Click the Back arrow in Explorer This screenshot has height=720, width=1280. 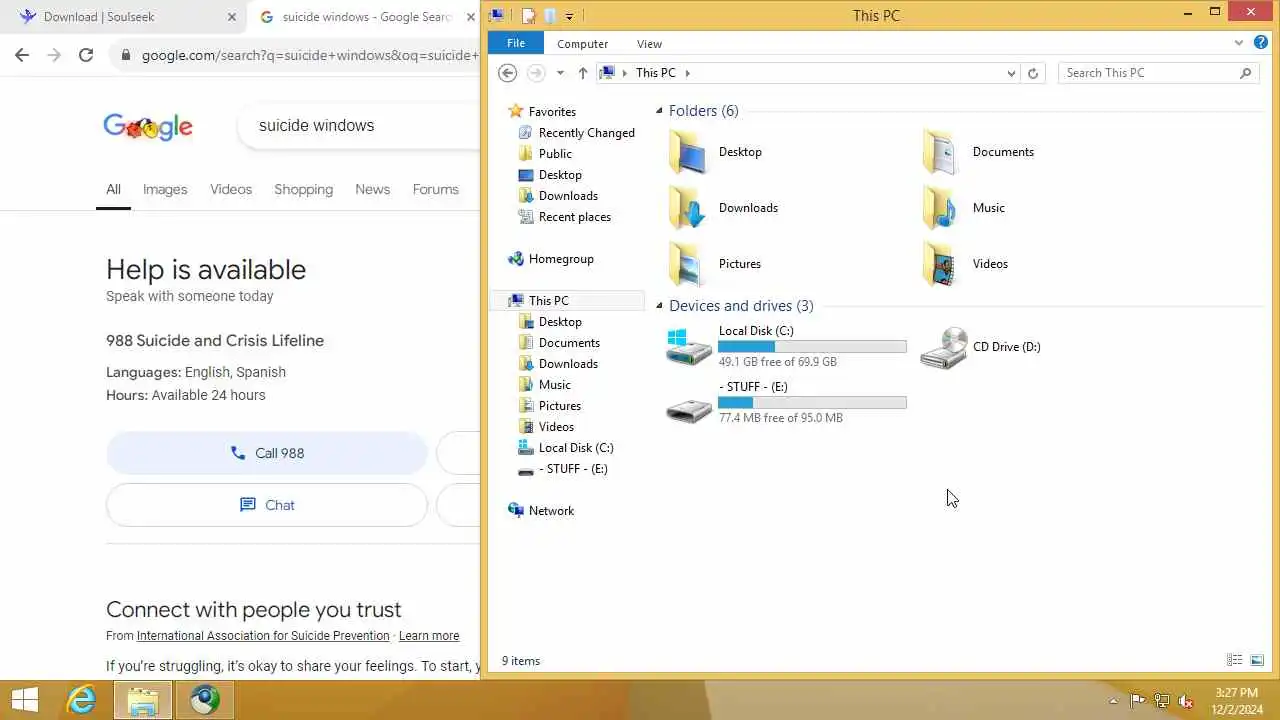point(507,73)
